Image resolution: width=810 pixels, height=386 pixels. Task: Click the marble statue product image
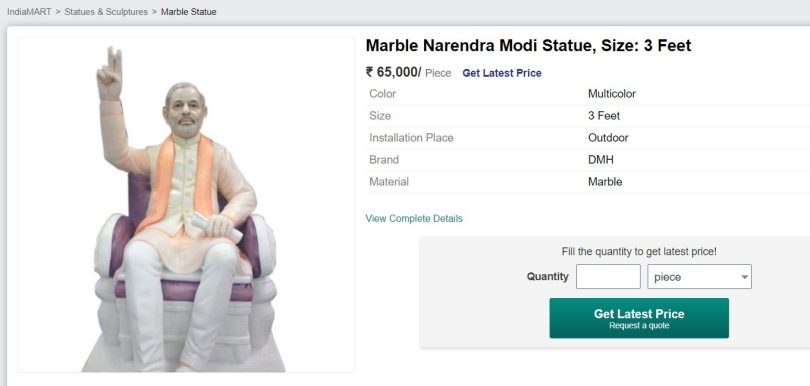pos(185,205)
